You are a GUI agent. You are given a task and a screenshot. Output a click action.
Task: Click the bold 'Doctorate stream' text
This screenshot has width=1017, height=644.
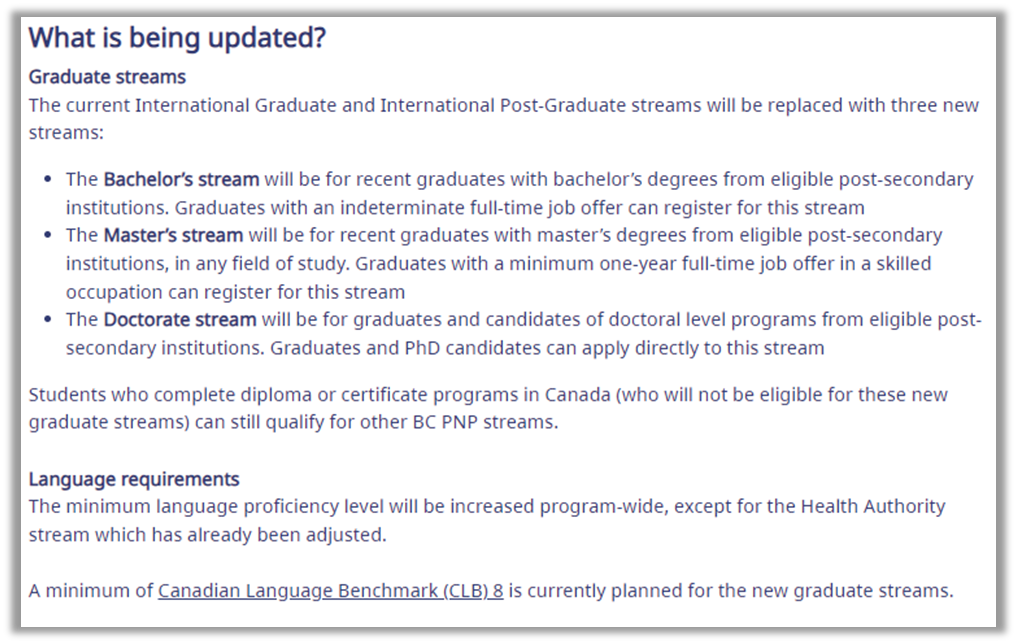point(180,320)
